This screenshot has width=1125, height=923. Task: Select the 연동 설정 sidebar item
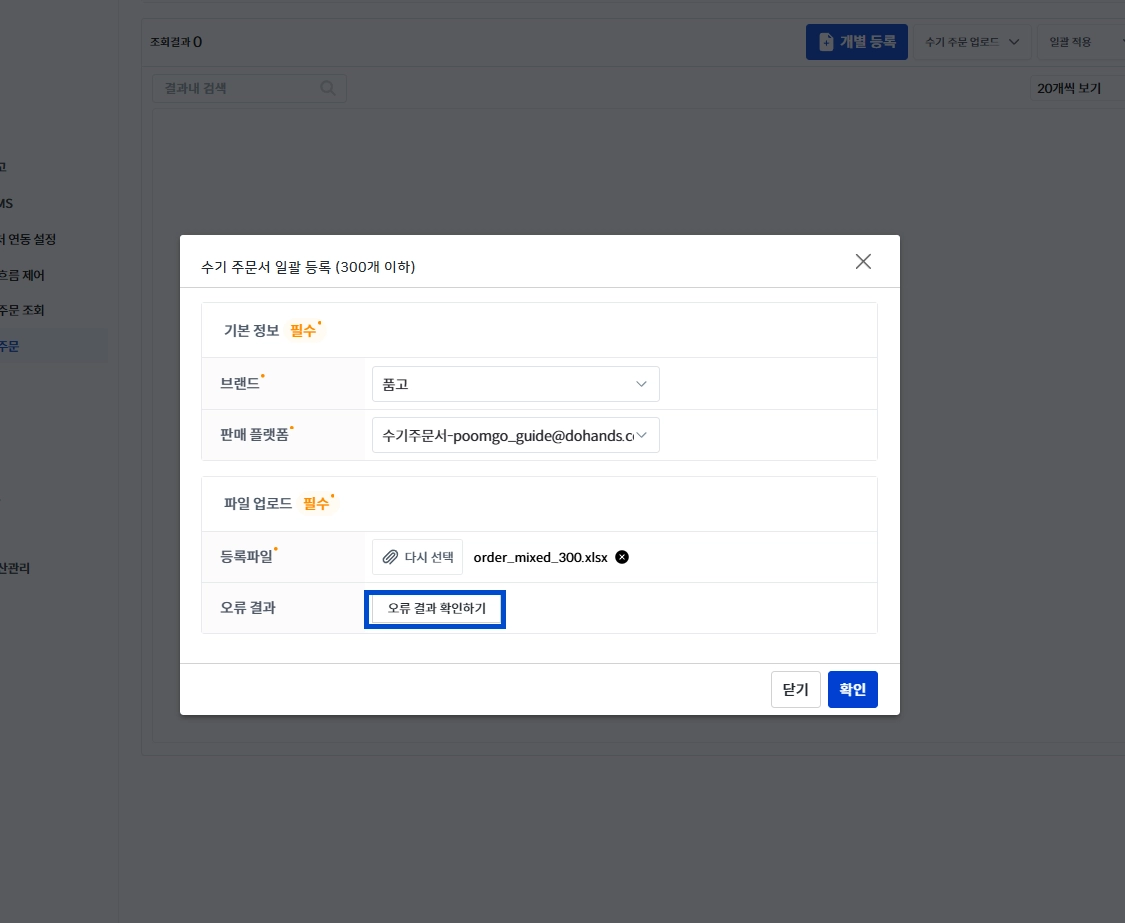(x=27, y=239)
